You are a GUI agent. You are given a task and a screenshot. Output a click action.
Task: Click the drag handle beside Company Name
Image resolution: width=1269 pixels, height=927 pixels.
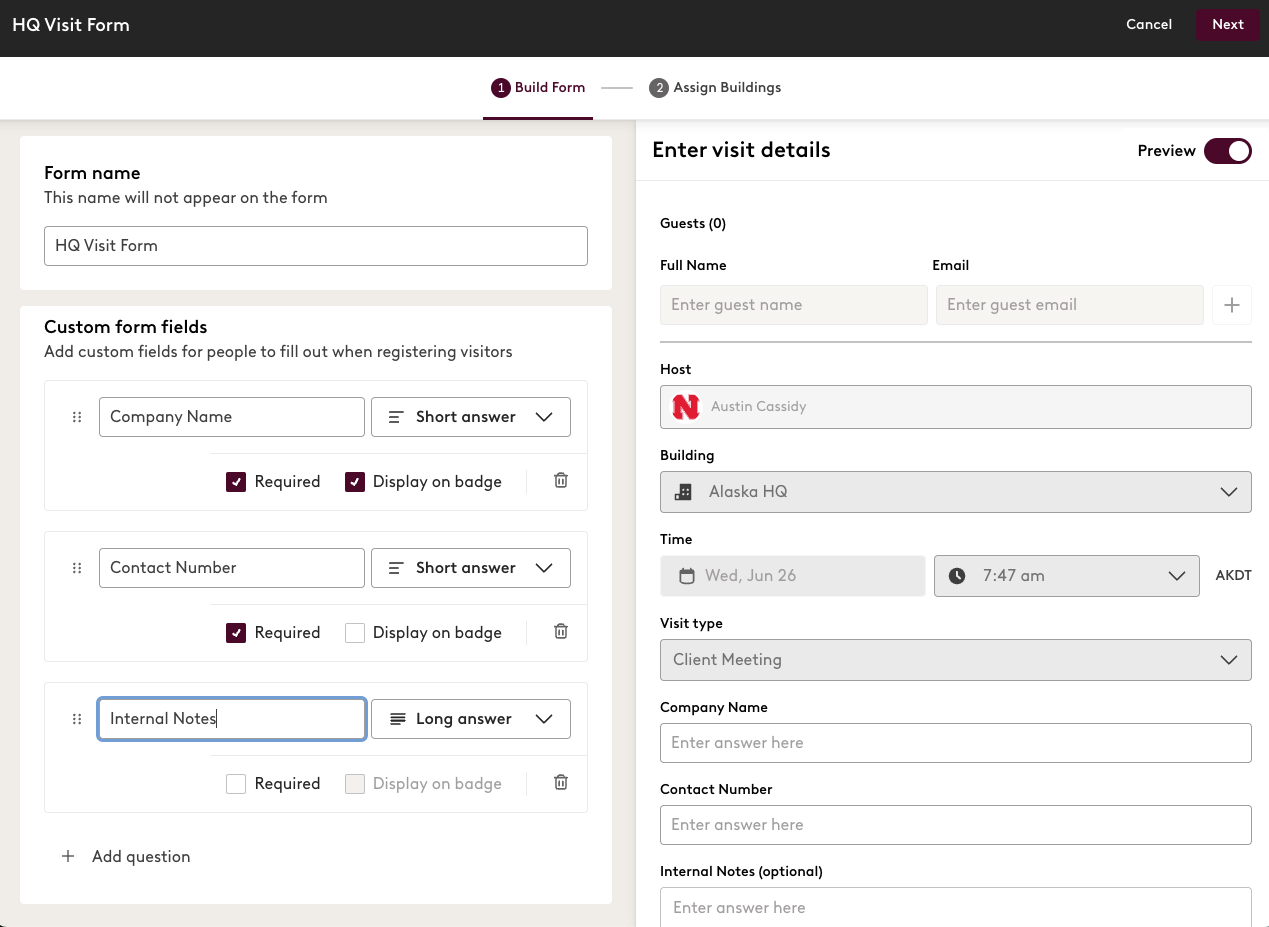[x=77, y=417]
